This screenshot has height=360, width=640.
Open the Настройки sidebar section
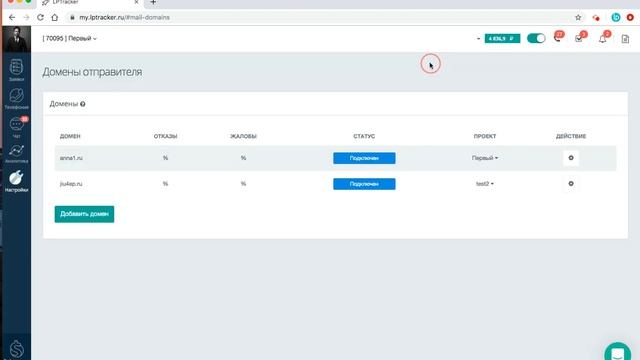click(x=16, y=181)
